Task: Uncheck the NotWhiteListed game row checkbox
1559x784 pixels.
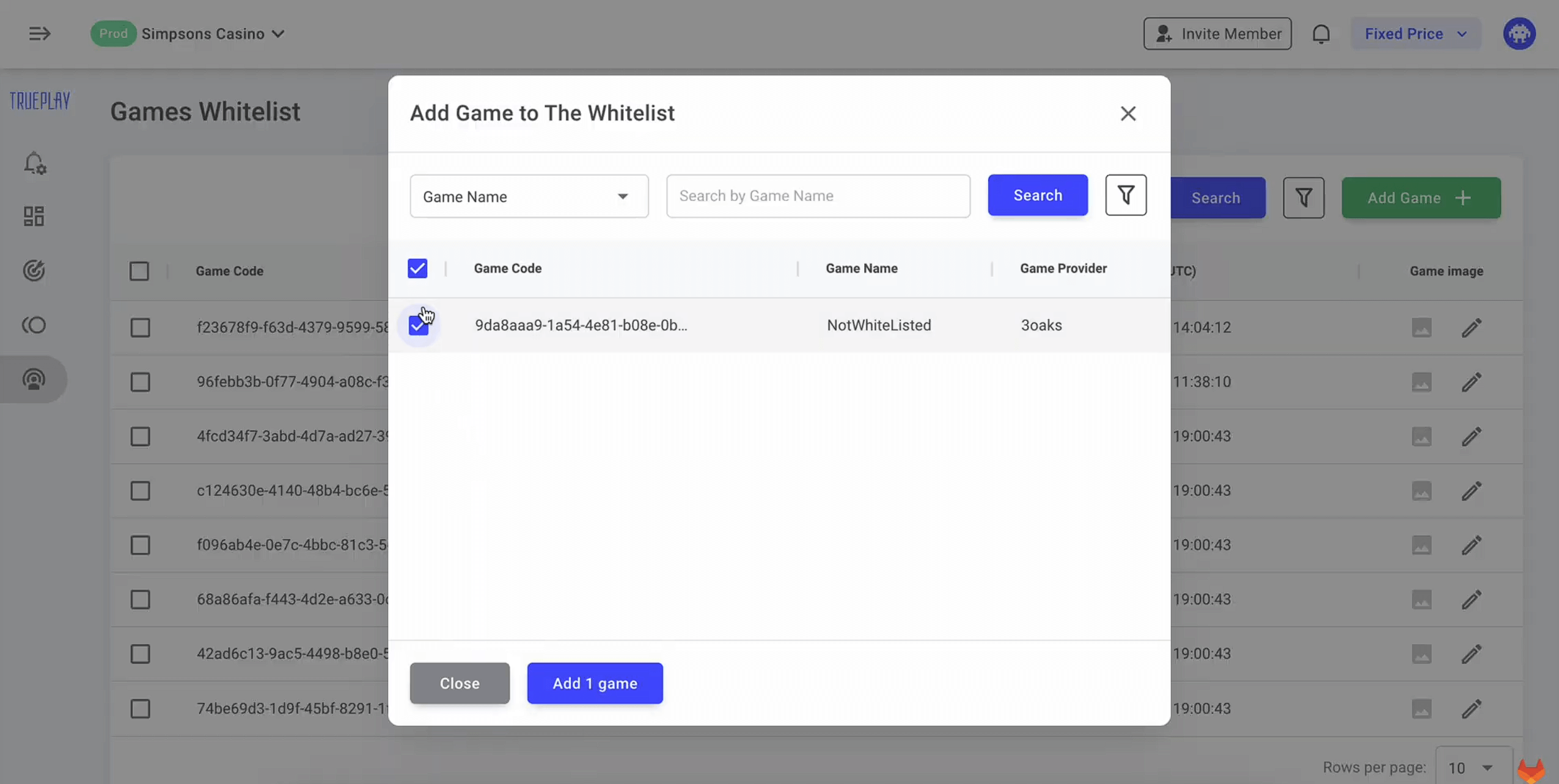Action: (x=418, y=325)
